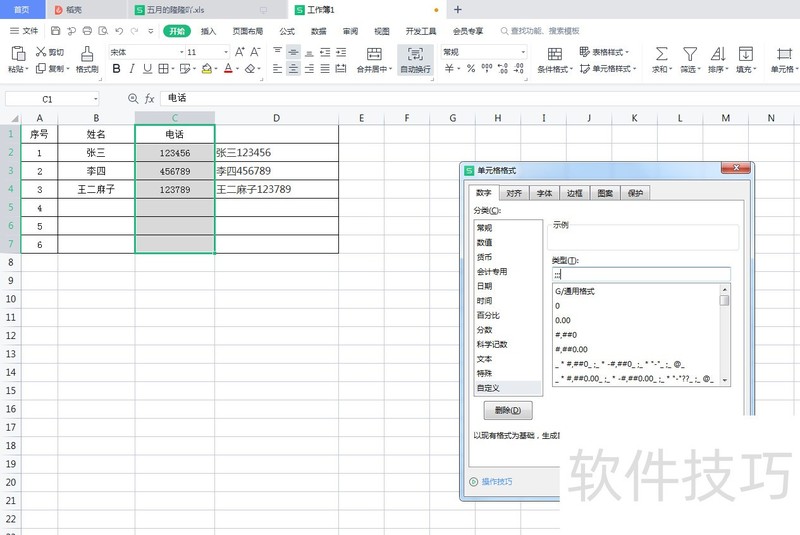Screen dimensions: 800x535
Task: Click the Undo arrow
Action: tap(119, 31)
